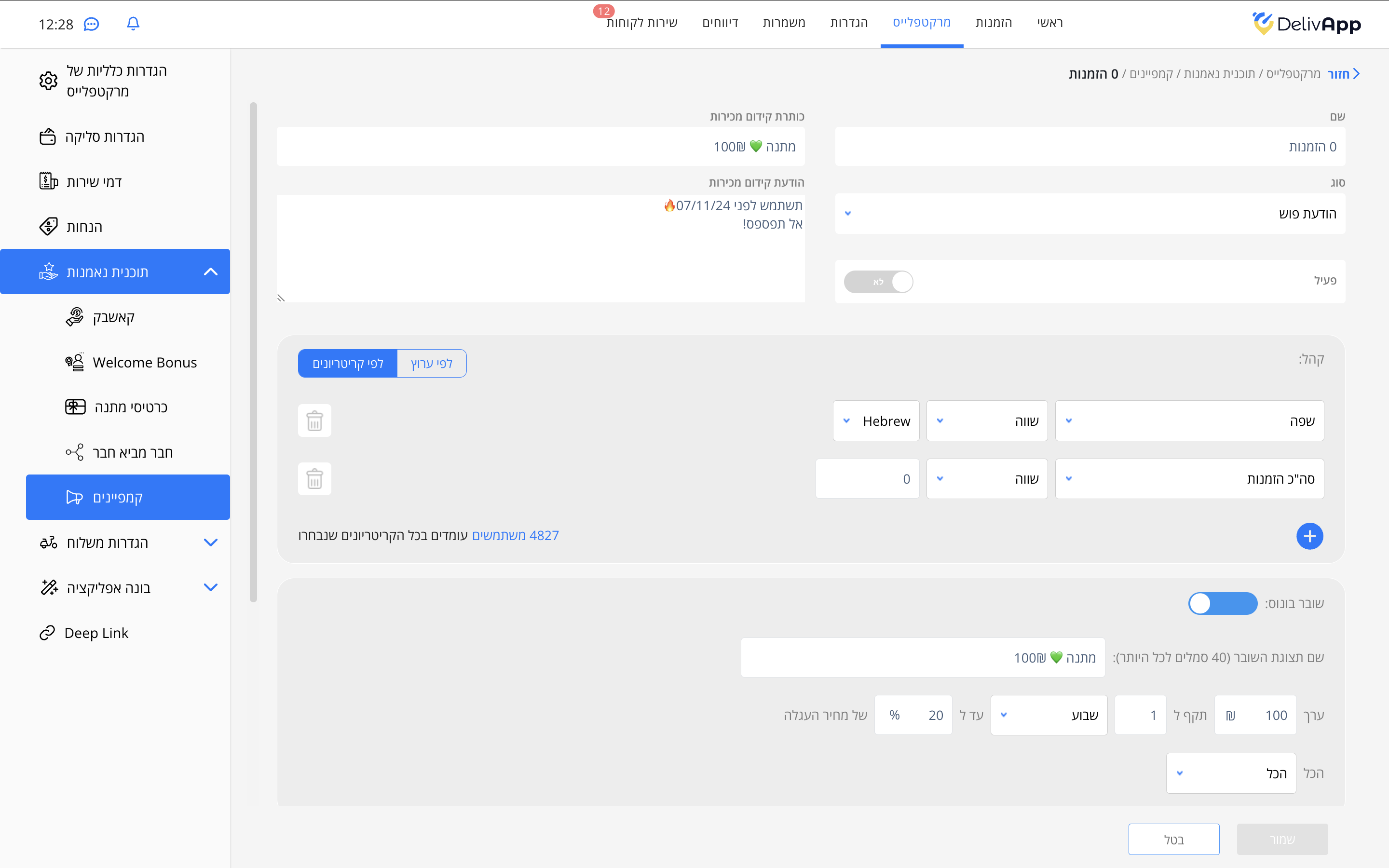Toggle the bonus voucher switch
Screen dimensions: 1389x868
1223,603
